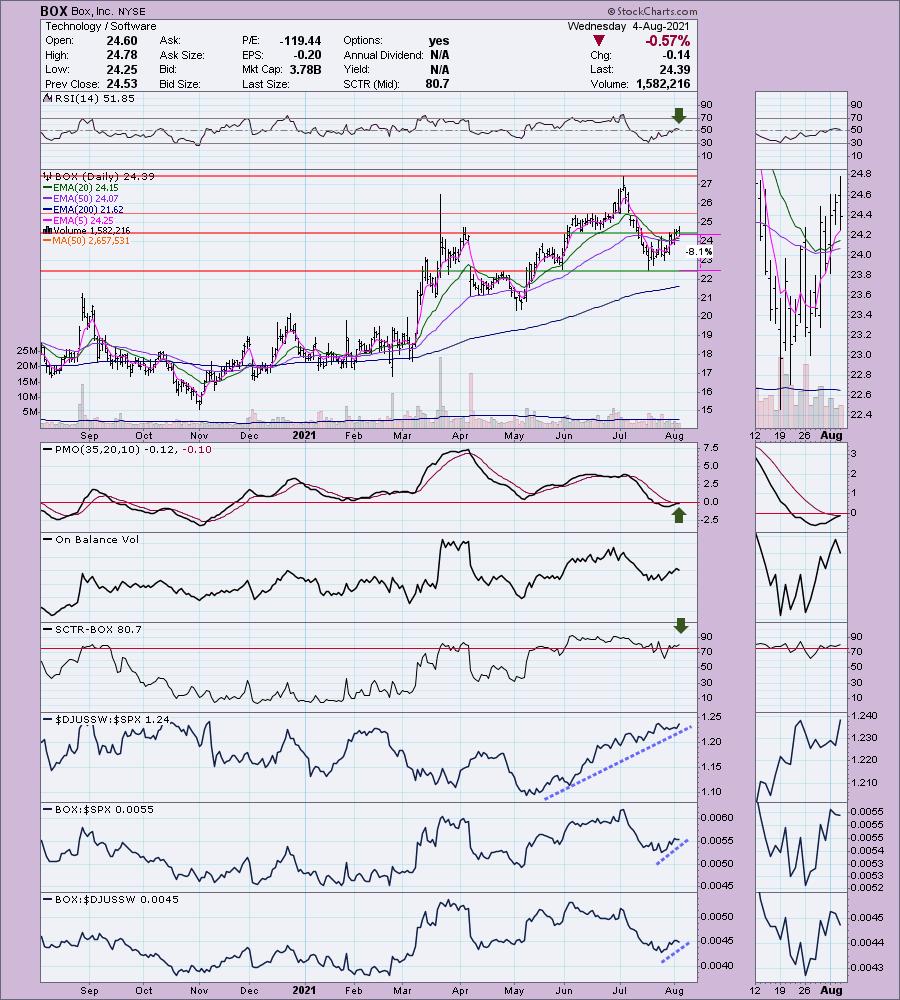Click the Aug label on zoomed price panel
This screenshot has width=900, height=1000.
(x=831, y=436)
